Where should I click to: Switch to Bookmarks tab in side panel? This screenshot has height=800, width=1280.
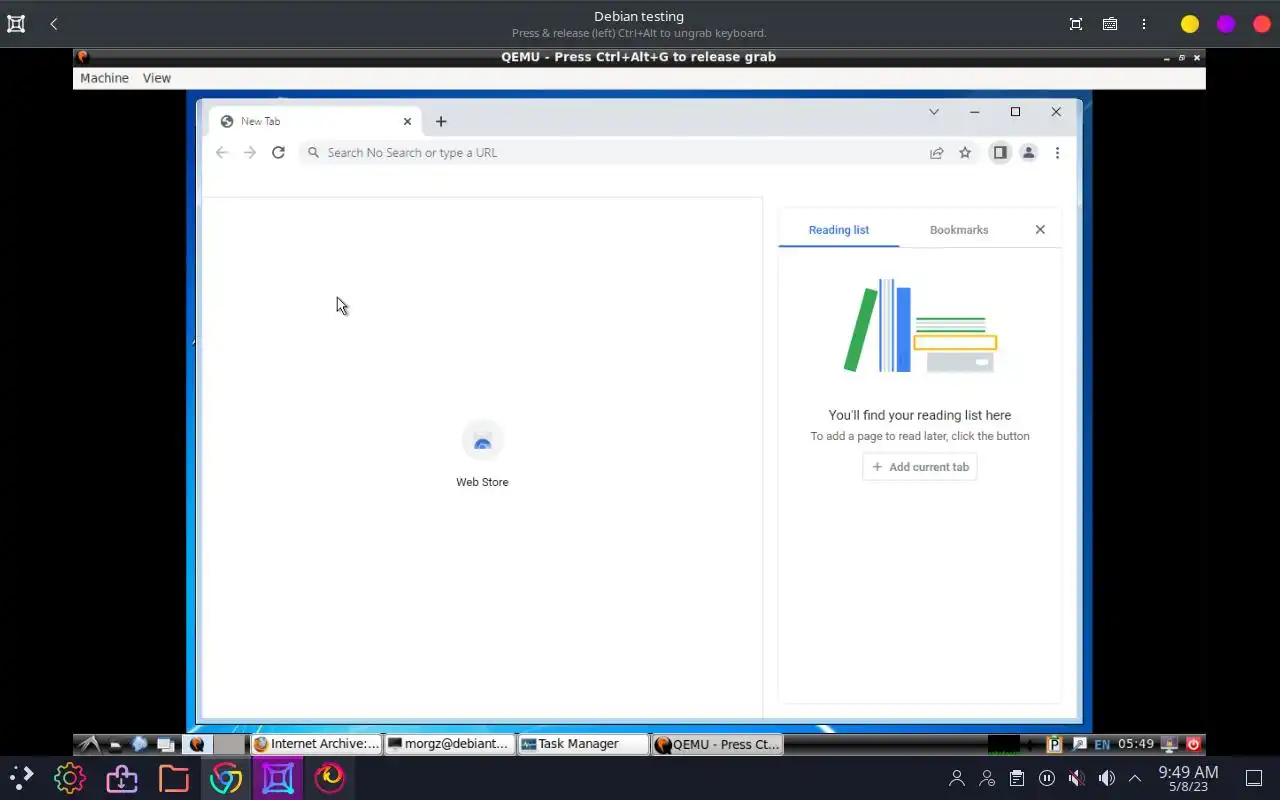pyautogui.click(x=959, y=230)
